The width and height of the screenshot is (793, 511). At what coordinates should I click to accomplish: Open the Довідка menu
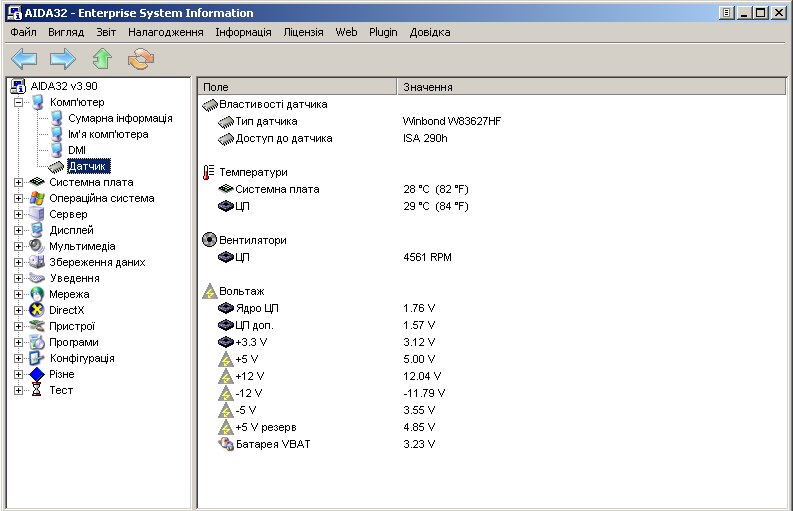[x=430, y=32]
